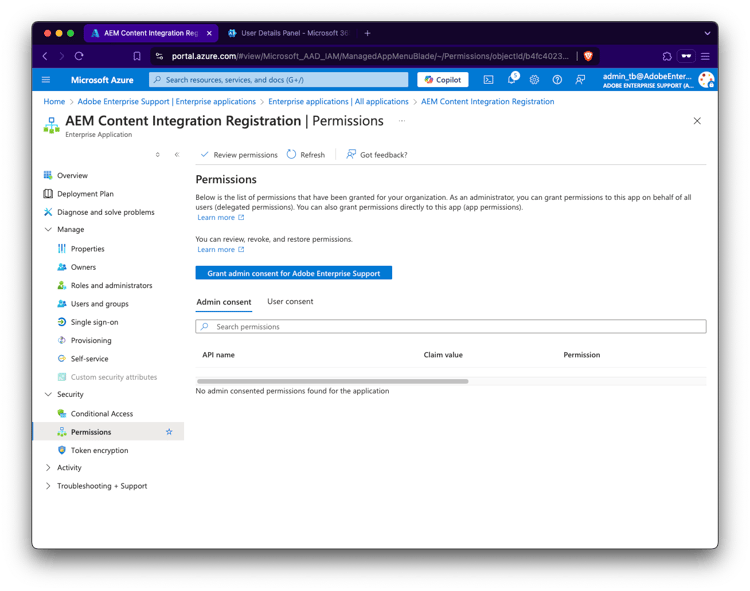Go to Home breadcrumb
This screenshot has width=750, height=591.
pyautogui.click(x=54, y=101)
